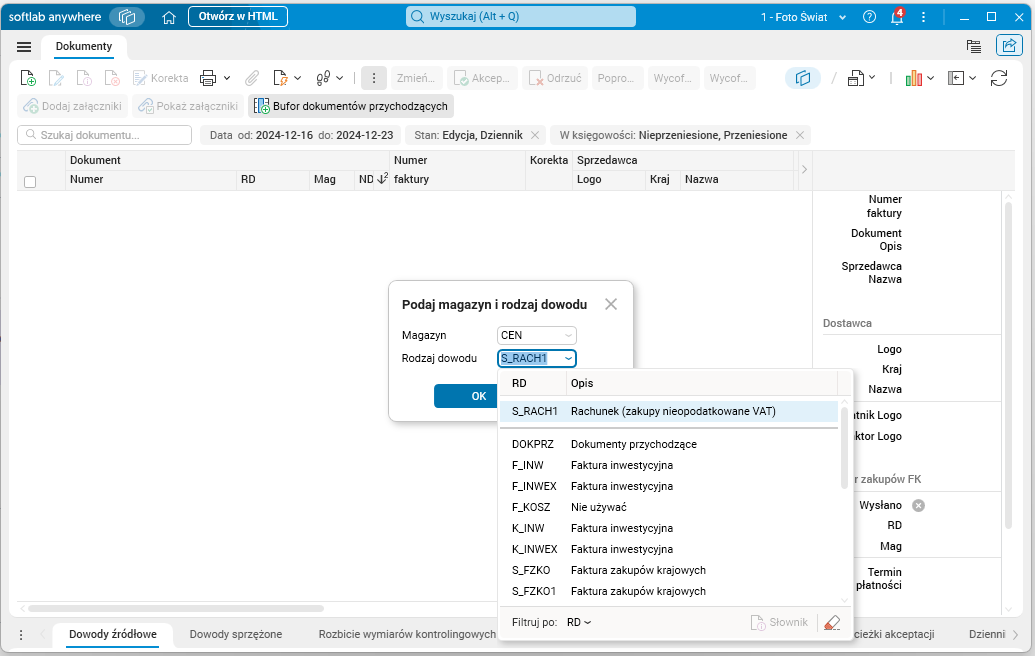Image resolution: width=1035 pixels, height=656 pixels.
Task: Remove the W księgowości filter chip
Action: [x=799, y=135]
